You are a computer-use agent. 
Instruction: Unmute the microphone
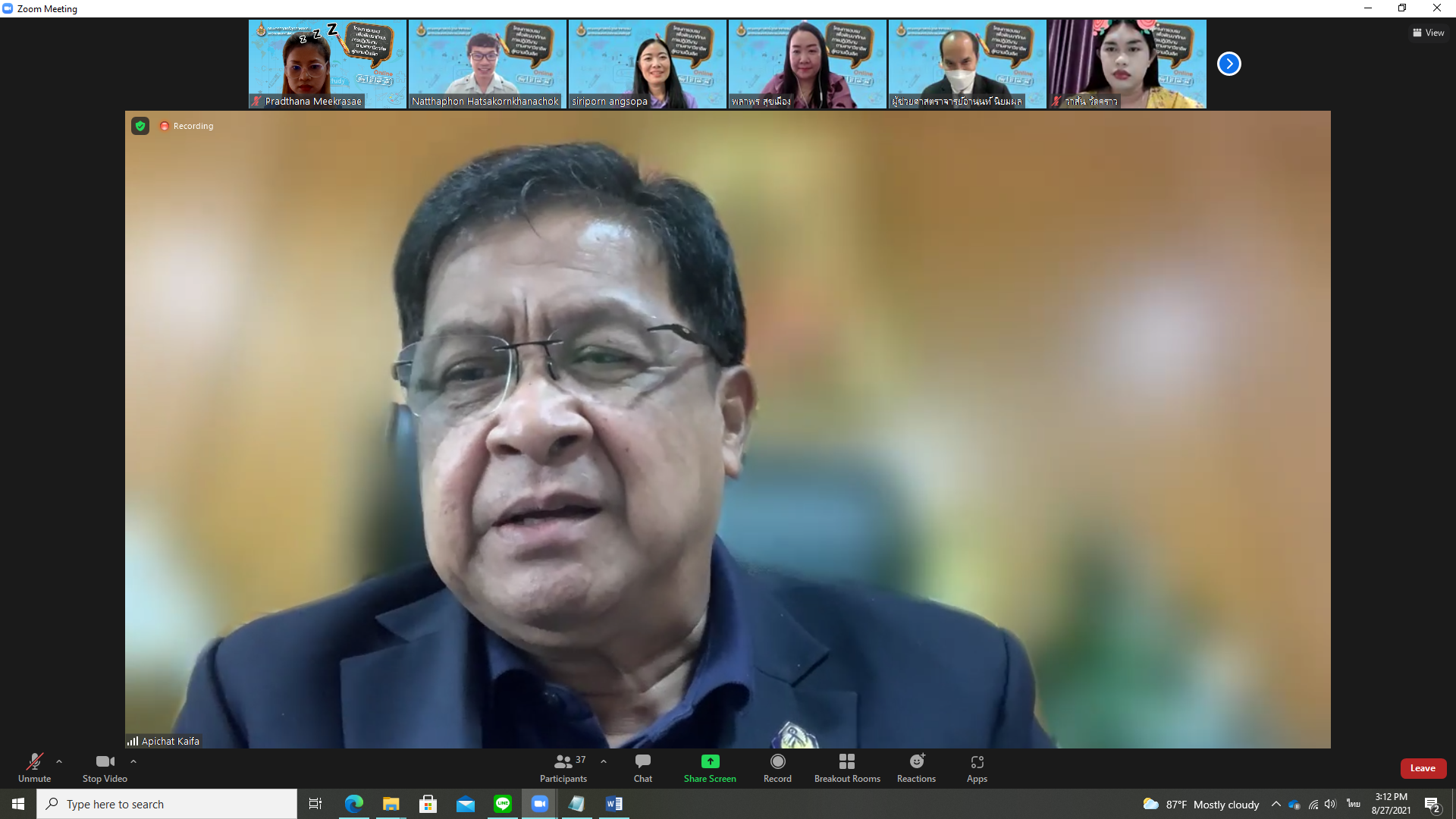tap(34, 767)
